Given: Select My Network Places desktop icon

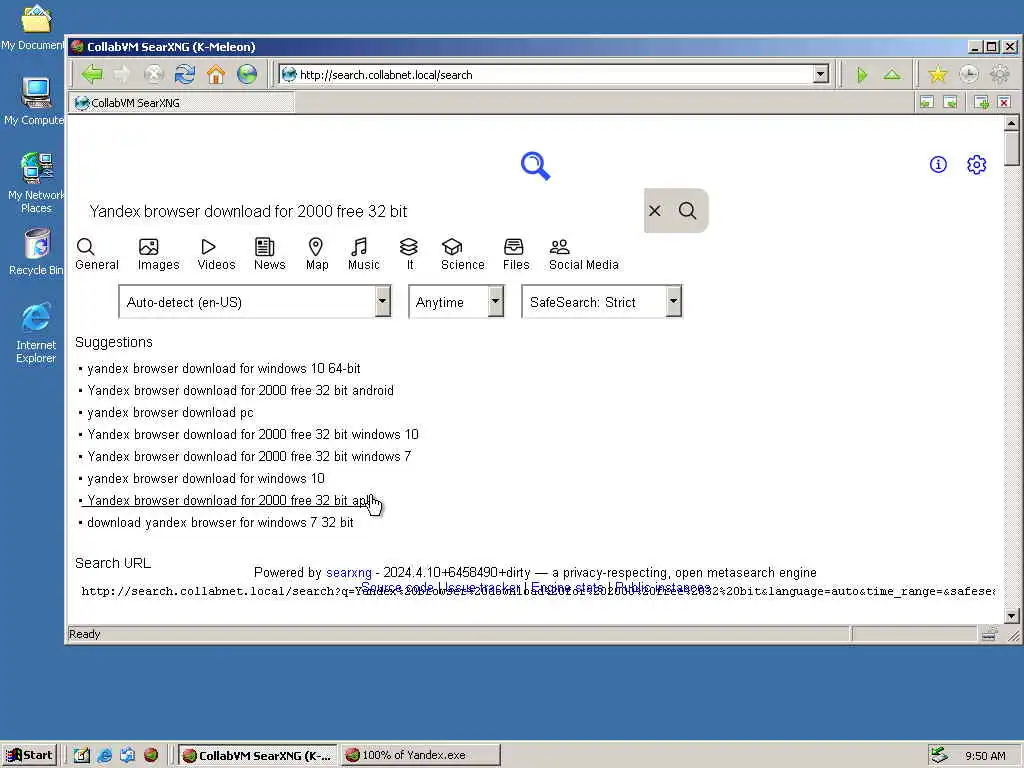Looking at the screenshot, I should [x=36, y=182].
